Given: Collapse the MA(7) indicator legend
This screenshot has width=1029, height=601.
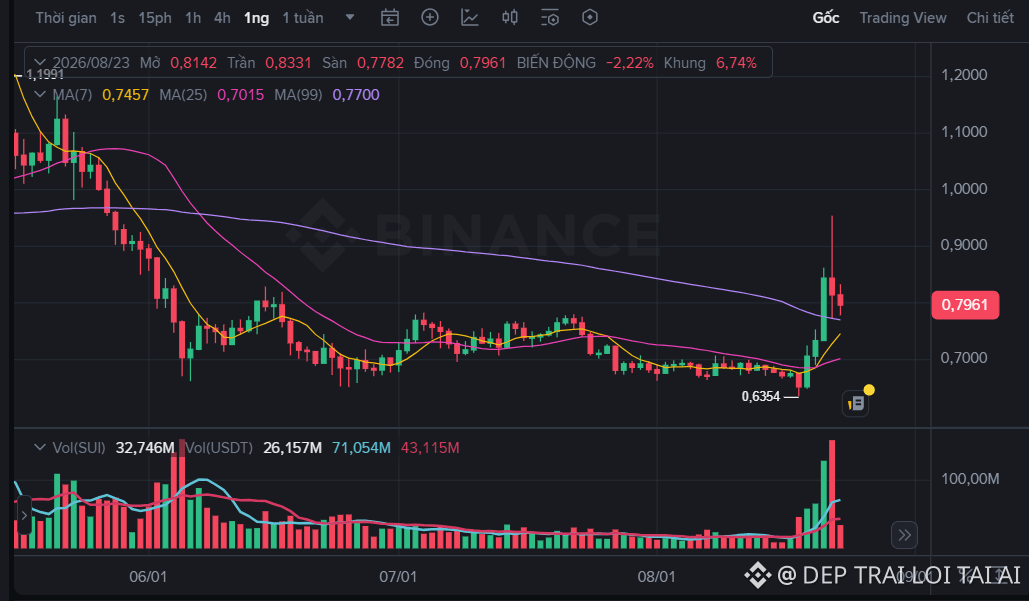Looking at the screenshot, I should 40,94.
